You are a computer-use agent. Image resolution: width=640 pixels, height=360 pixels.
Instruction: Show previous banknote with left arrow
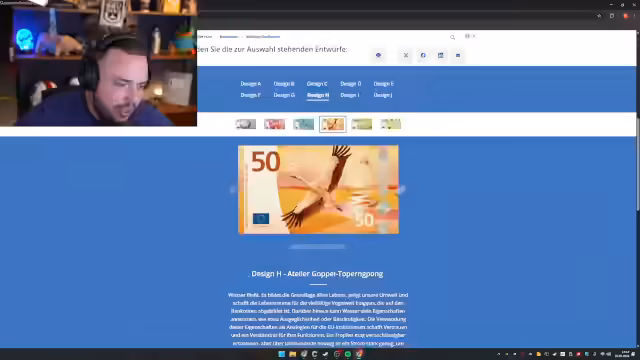click(x=233, y=189)
